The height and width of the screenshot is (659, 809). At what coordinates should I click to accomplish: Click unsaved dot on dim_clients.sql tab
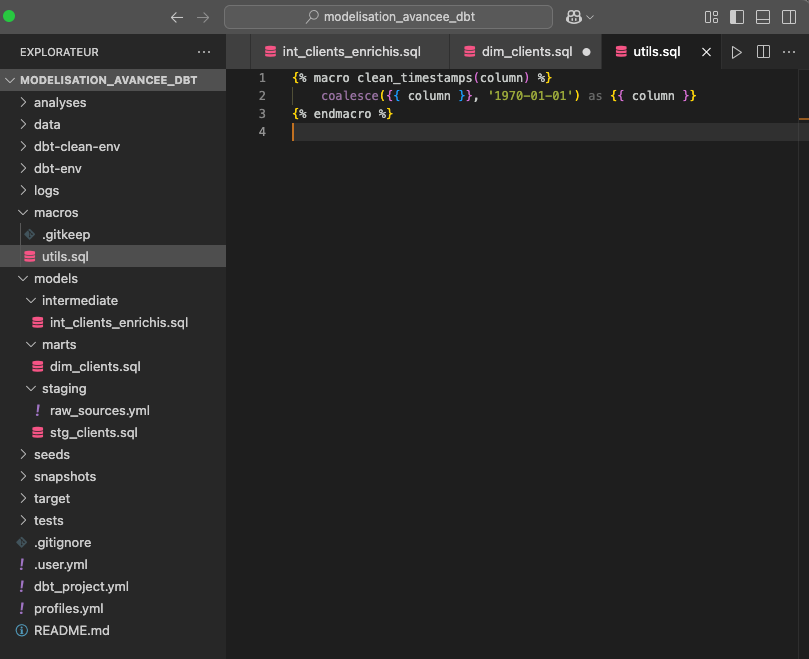pos(587,52)
